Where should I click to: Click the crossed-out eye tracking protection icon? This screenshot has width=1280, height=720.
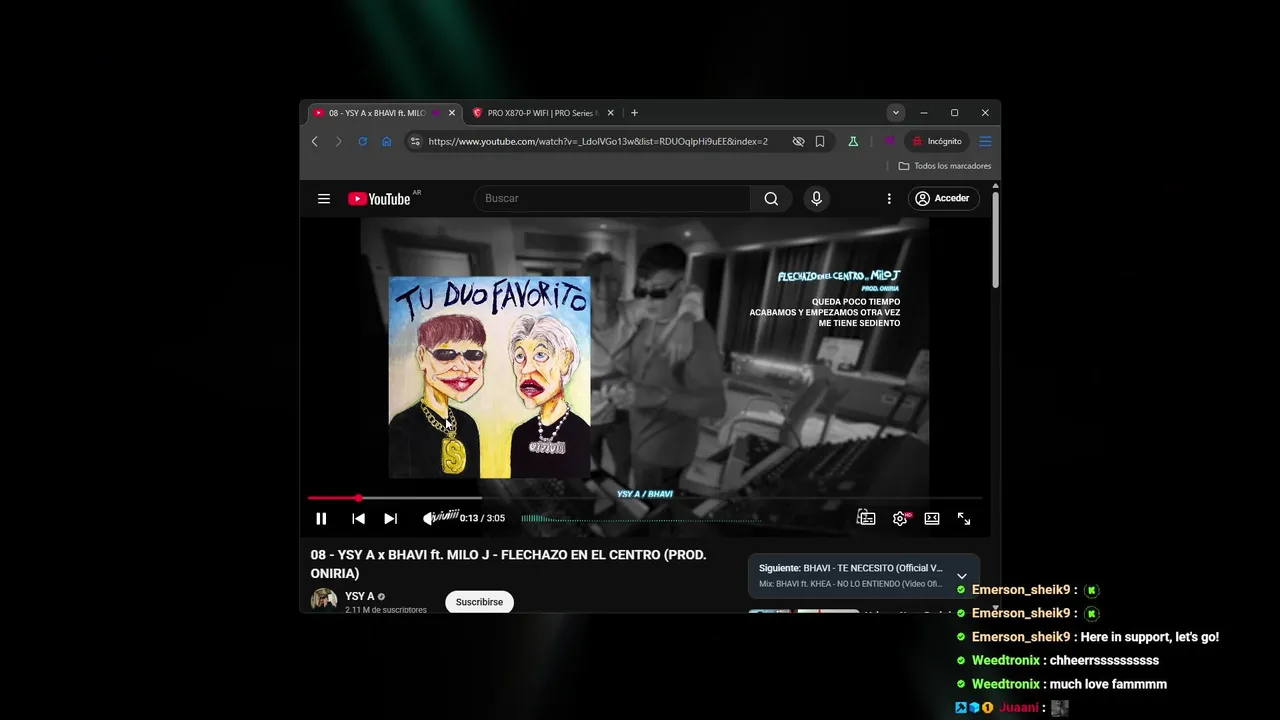tap(798, 141)
